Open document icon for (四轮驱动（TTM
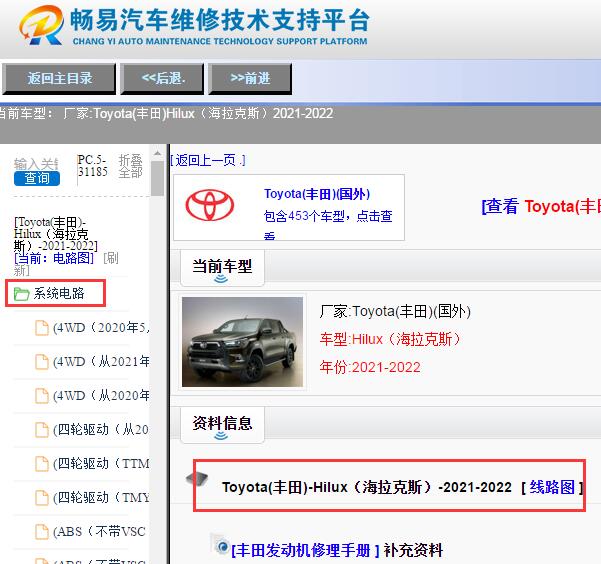 point(42,464)
